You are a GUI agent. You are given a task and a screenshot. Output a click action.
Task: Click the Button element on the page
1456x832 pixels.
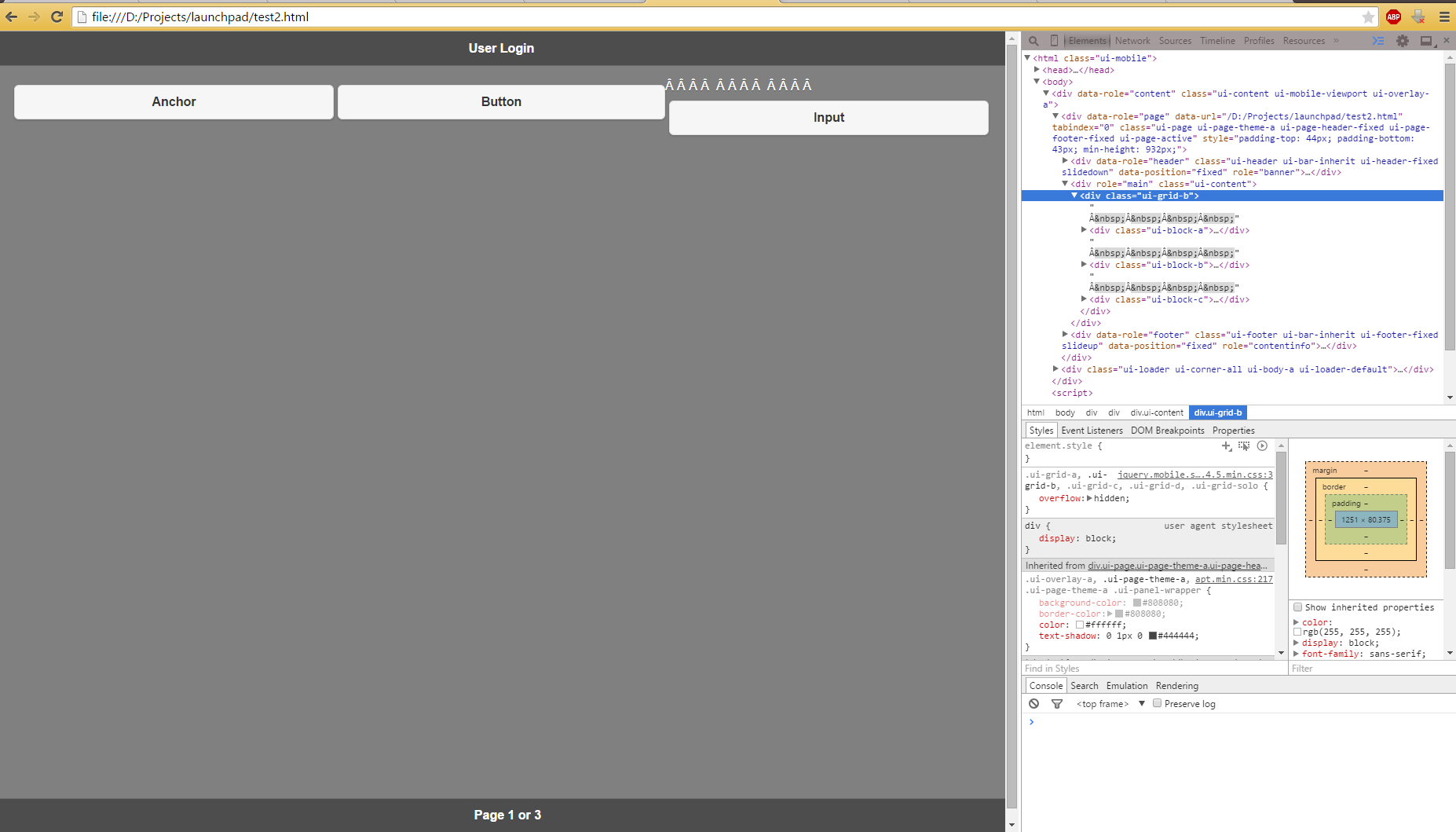click(501, 102)
